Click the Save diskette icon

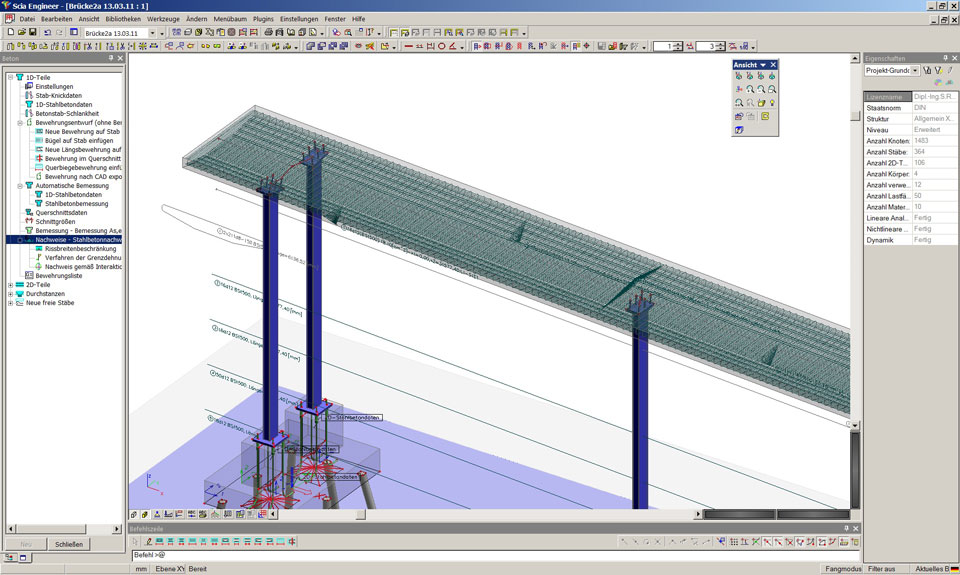click(x=33, y=32)
